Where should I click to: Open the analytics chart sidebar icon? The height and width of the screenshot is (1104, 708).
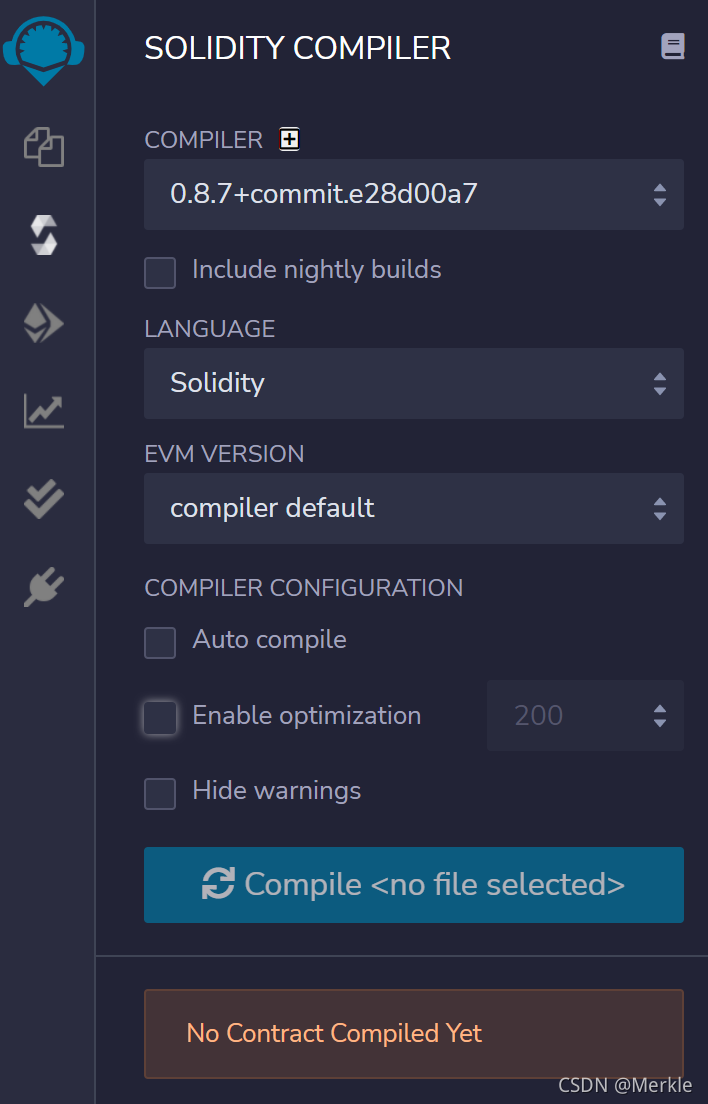coord(44,411)
